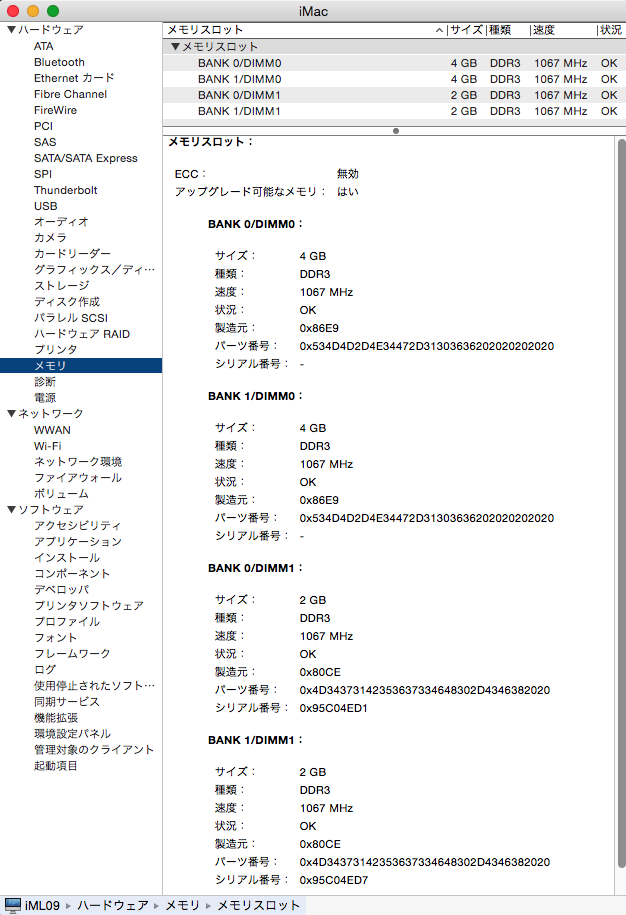Open フォント in the sidebar
626x915 pixels.
(x=55, y=638)
